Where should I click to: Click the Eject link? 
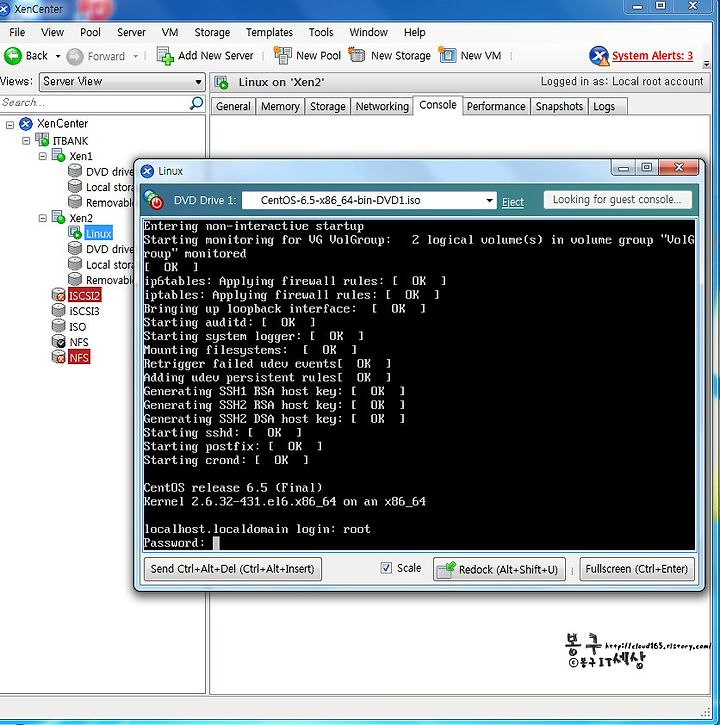pos(513,202)
